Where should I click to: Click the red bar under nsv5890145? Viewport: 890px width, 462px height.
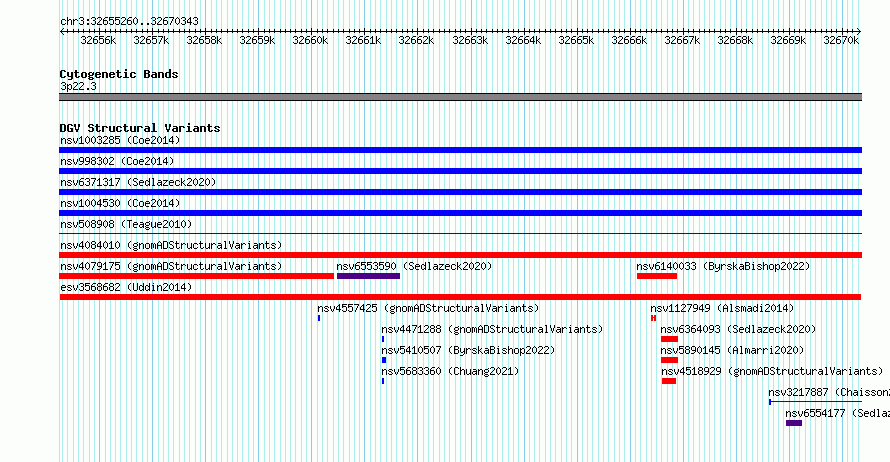tap(670, 360)
